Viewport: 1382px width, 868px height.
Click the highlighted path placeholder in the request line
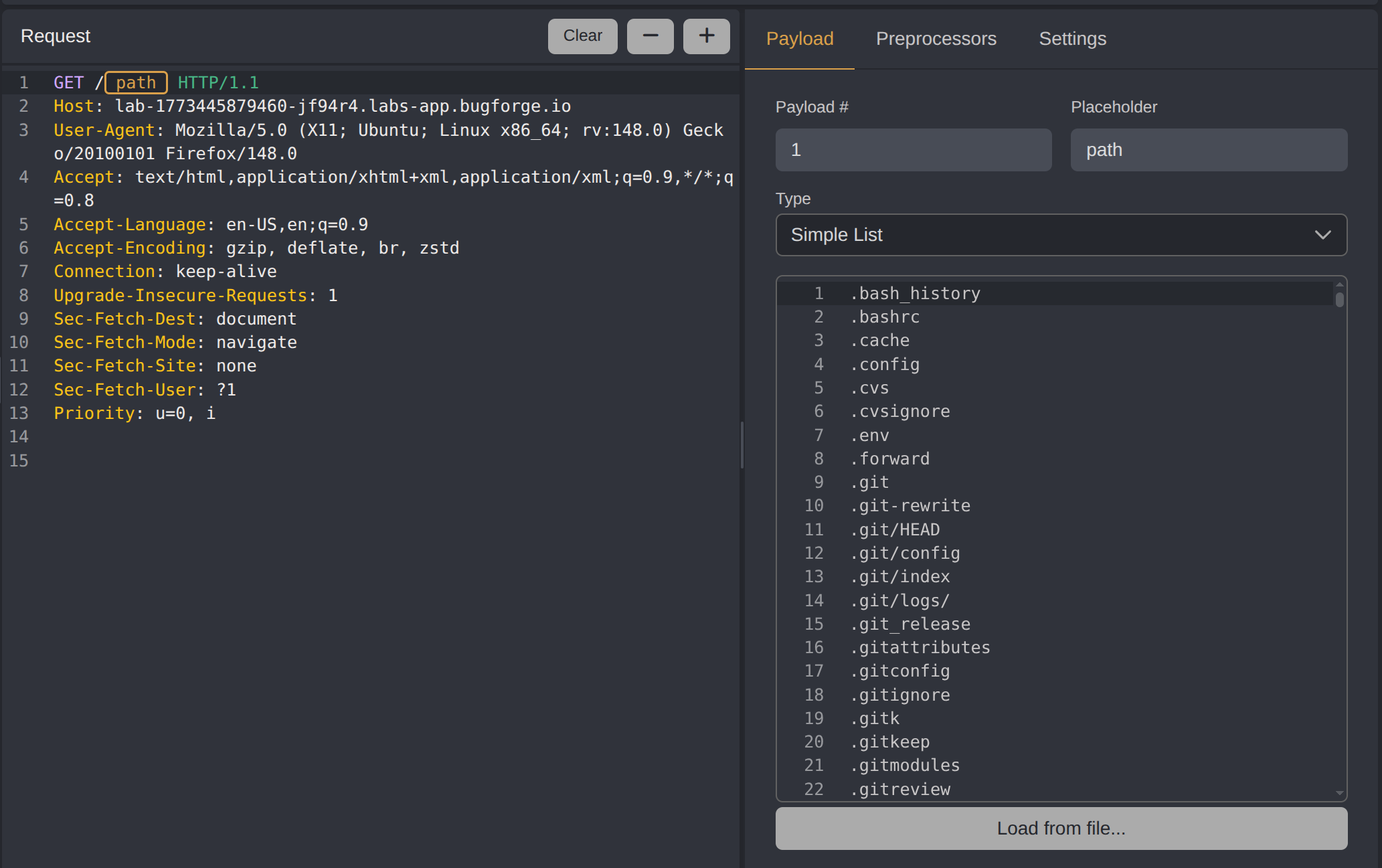[135, 82]
